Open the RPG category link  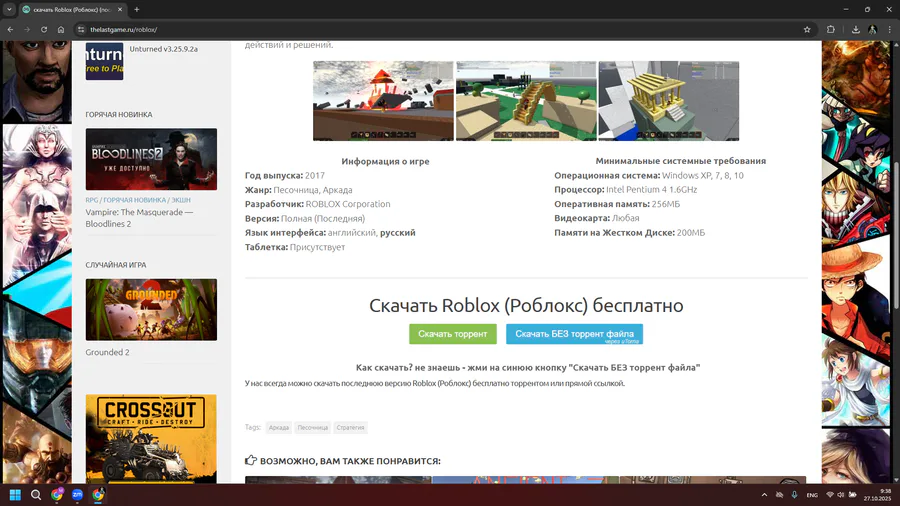click(x=92, y=200)
